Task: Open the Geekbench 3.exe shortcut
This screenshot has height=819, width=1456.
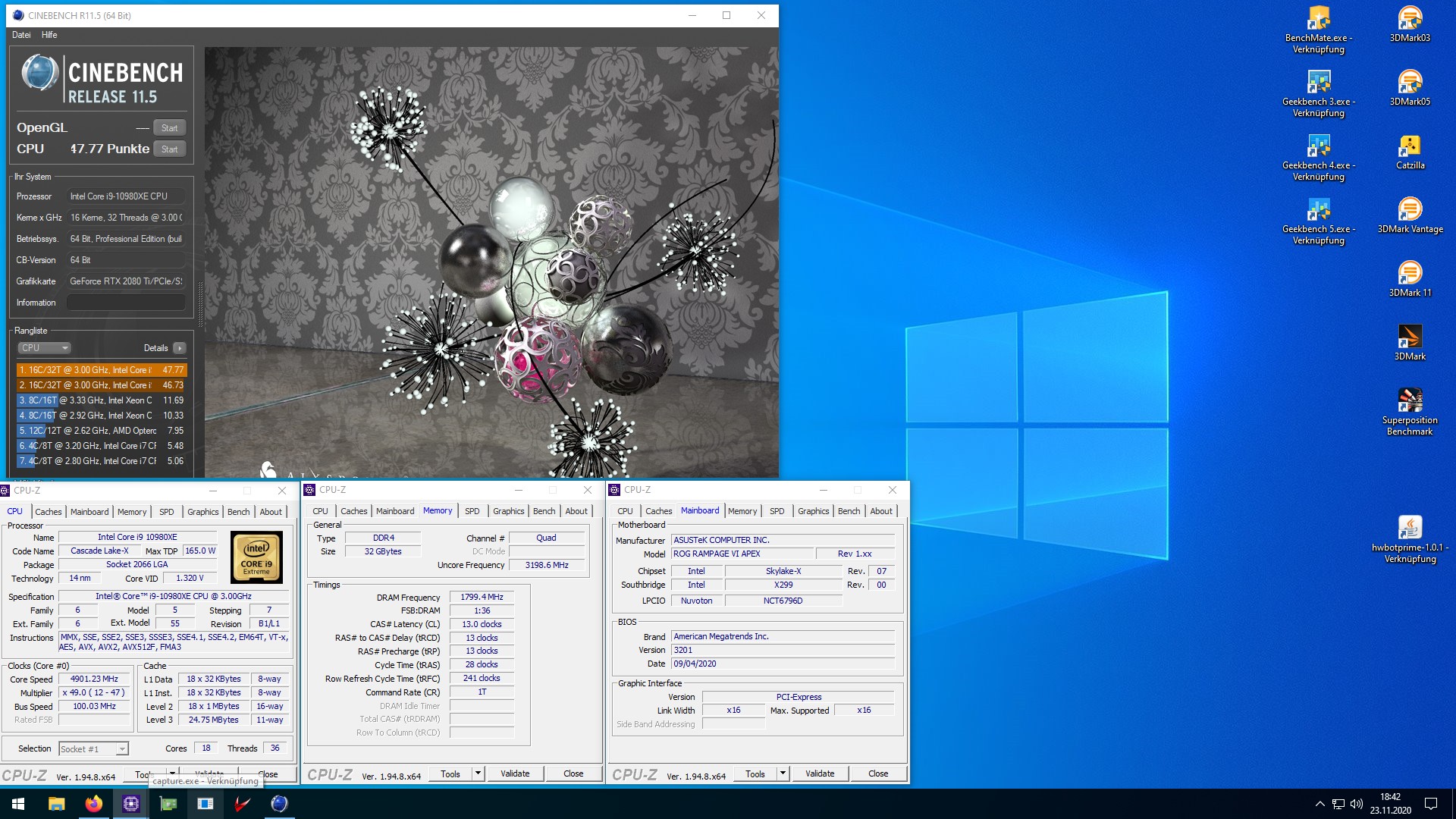Action: [1319, 94]
